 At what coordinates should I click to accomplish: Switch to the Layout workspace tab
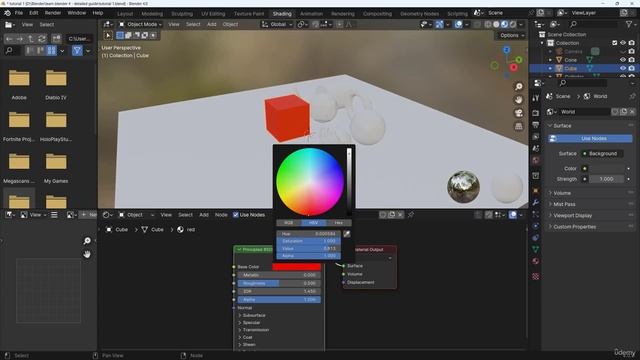tap(125, 14)
